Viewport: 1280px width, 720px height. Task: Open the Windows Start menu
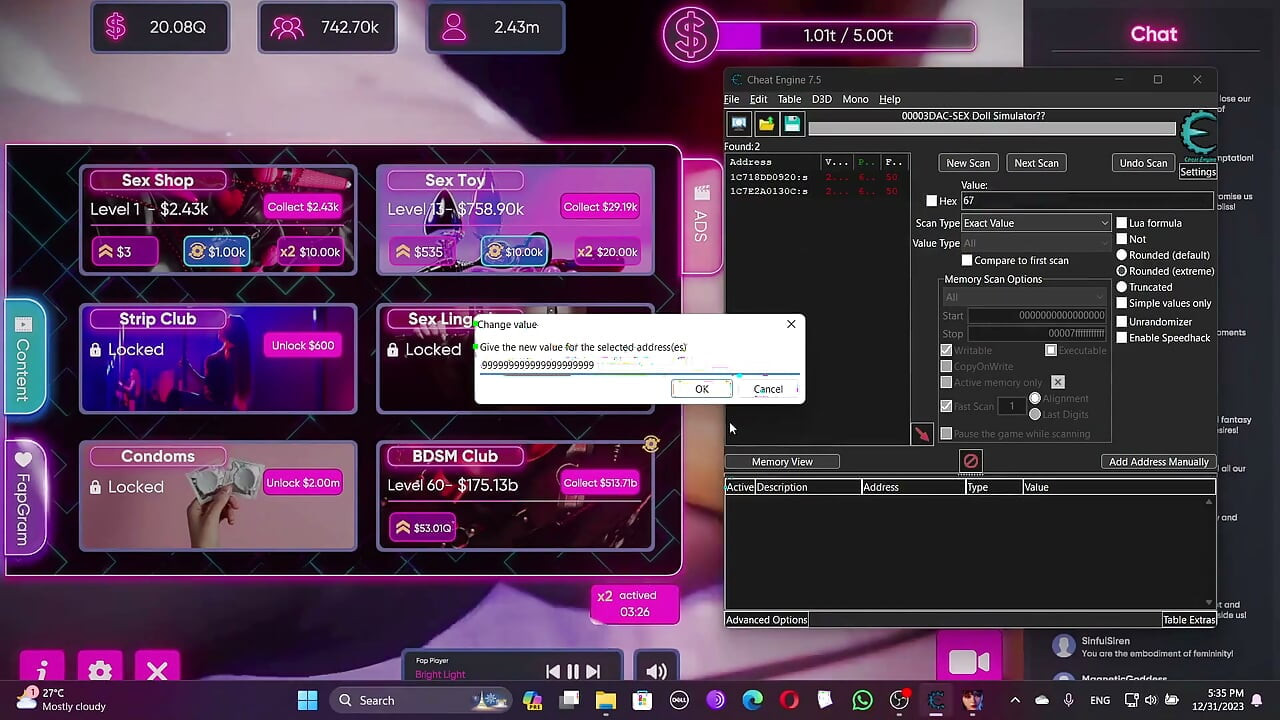click(307, 700)
